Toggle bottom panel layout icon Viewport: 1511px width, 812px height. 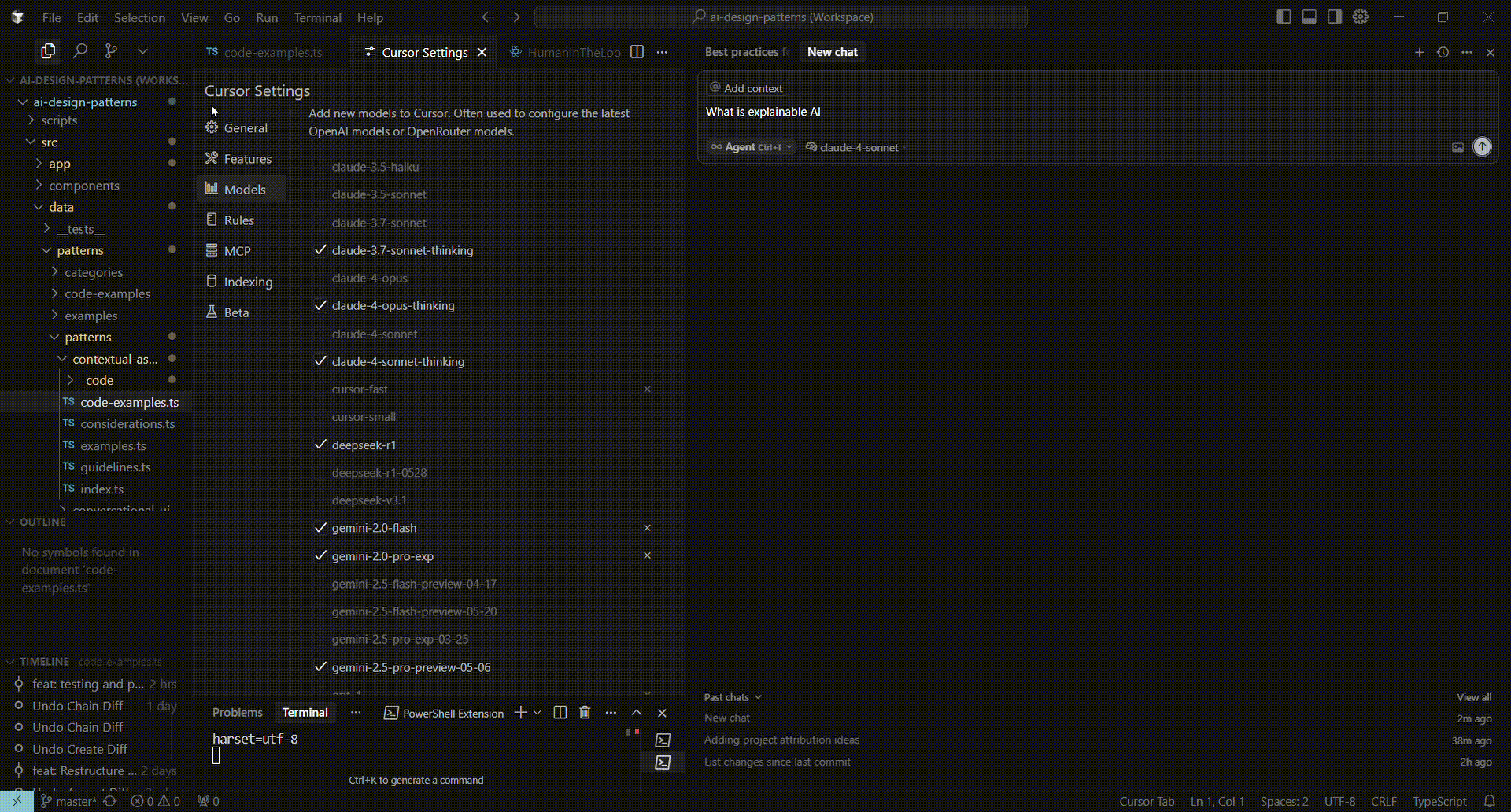(x=1310, y=17)
